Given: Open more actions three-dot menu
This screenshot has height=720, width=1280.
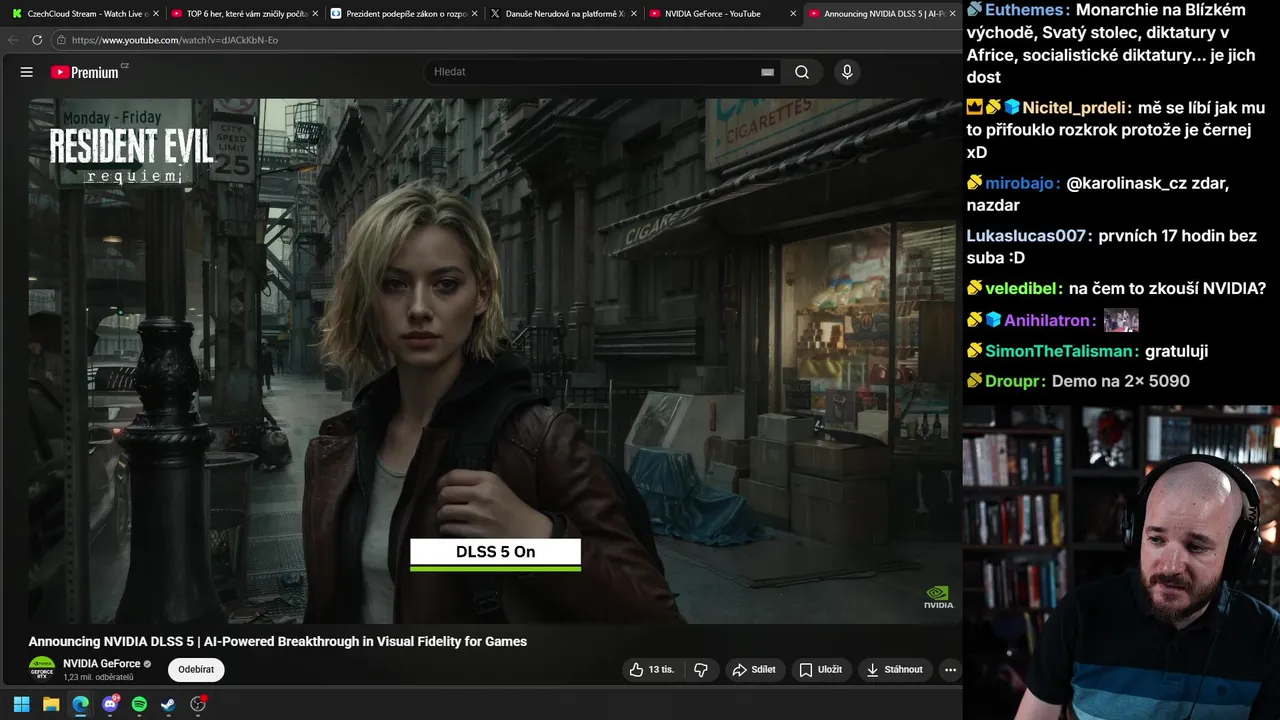Looking at the screenshot, I should pyautogui.click(x=950, y=670).
